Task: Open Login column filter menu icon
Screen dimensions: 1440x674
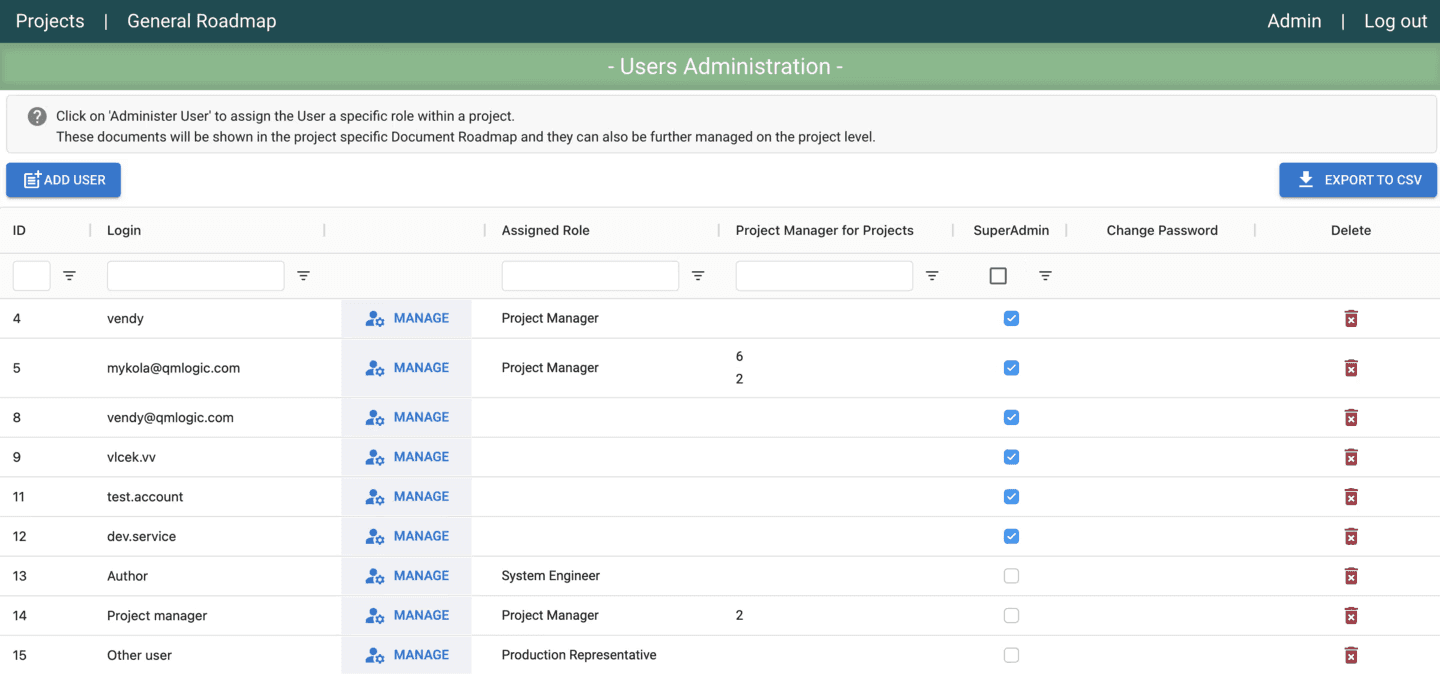Action: (303, 275)
